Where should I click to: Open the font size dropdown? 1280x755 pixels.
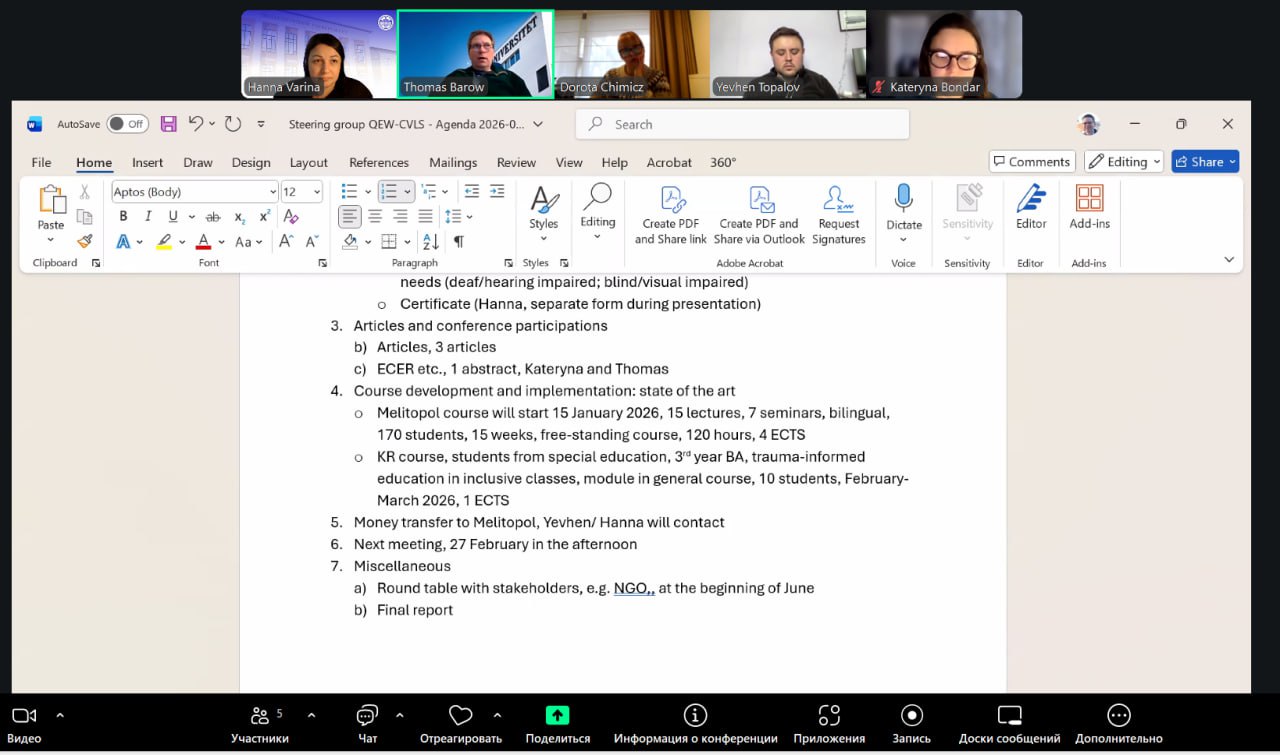click(x=302, y=191)
